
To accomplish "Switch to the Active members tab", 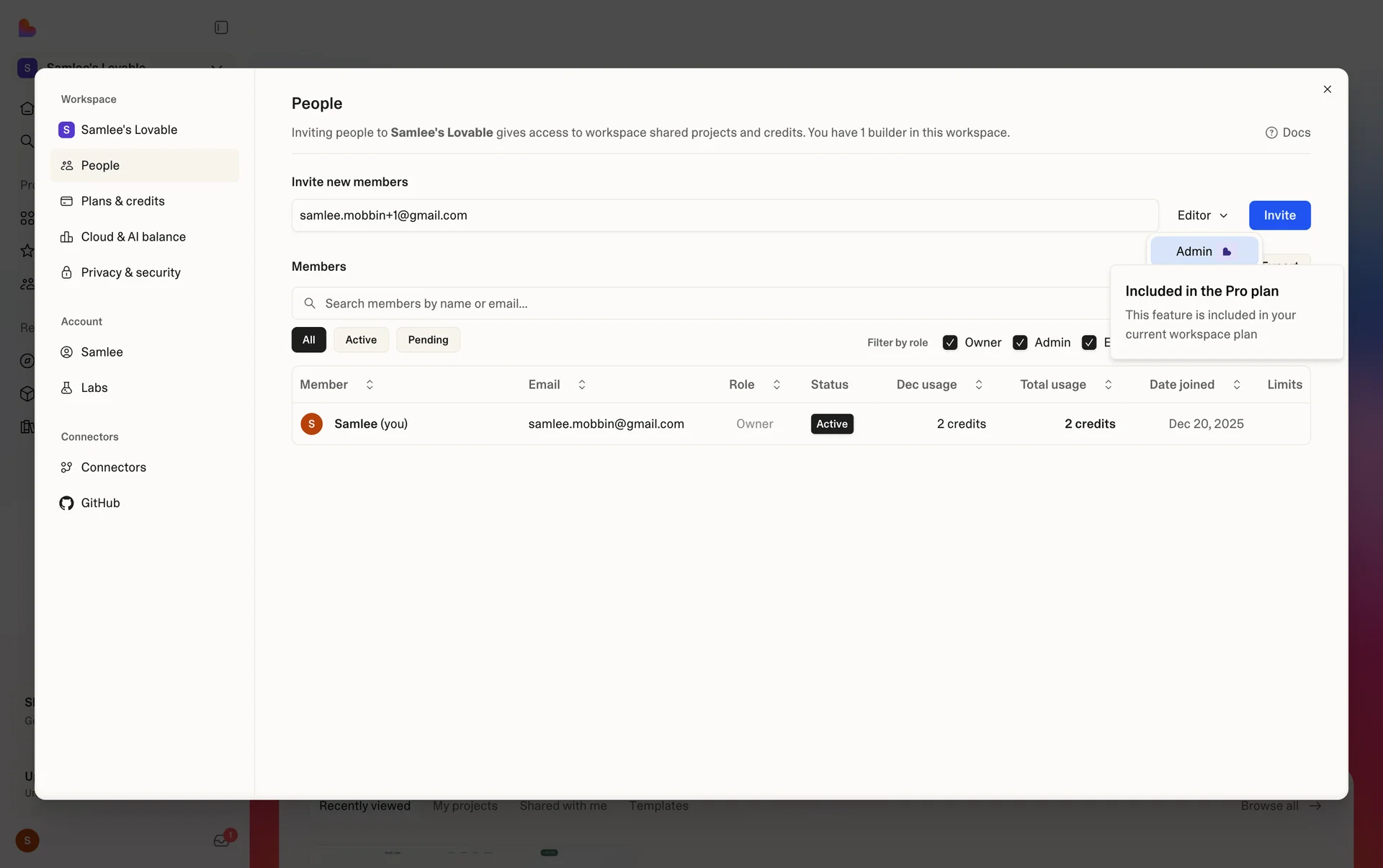I will tap(361, 340).
